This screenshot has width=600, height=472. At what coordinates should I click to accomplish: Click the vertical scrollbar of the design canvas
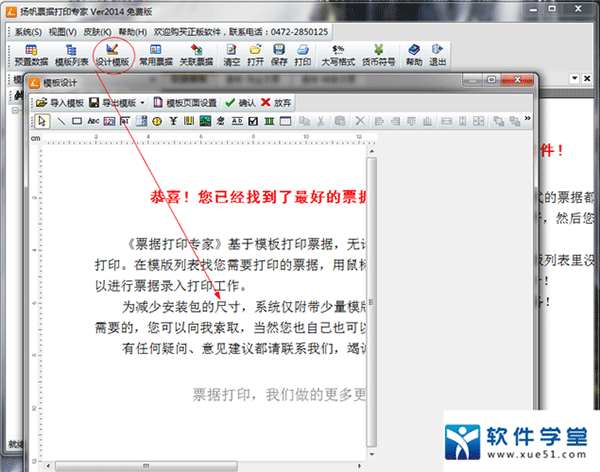pyautogui.click(x=372, y=302)
